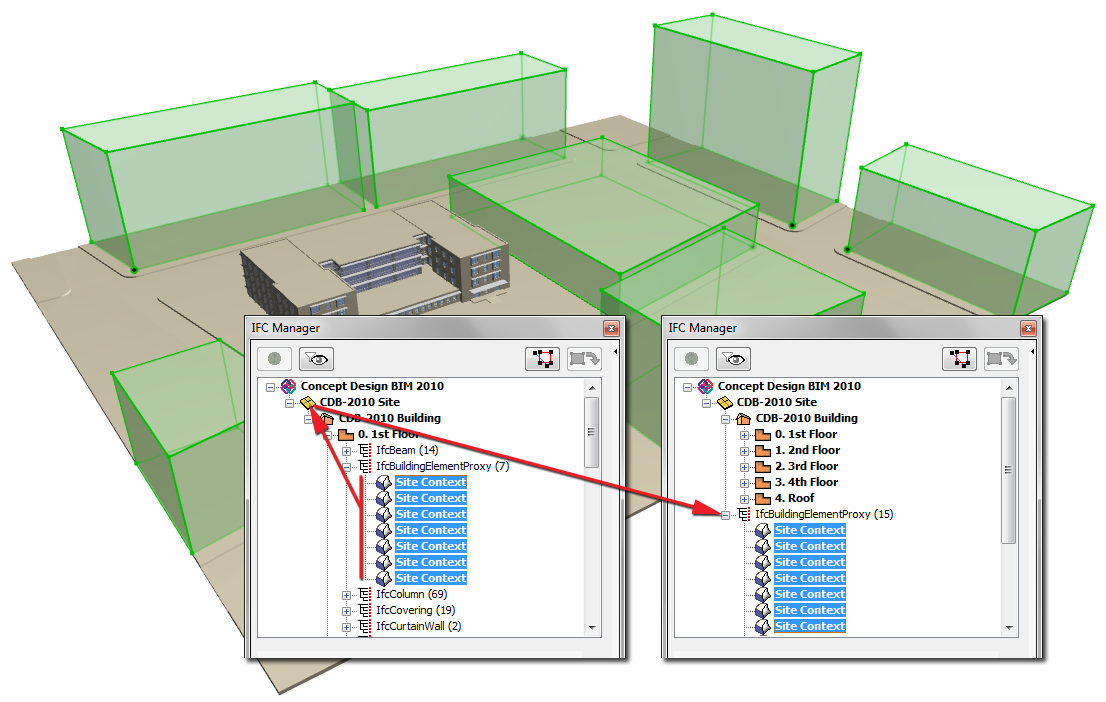Select 'Concept Design BIM 2010' in left window
The width and height of the screenshot is (1106, 702).
372,386
